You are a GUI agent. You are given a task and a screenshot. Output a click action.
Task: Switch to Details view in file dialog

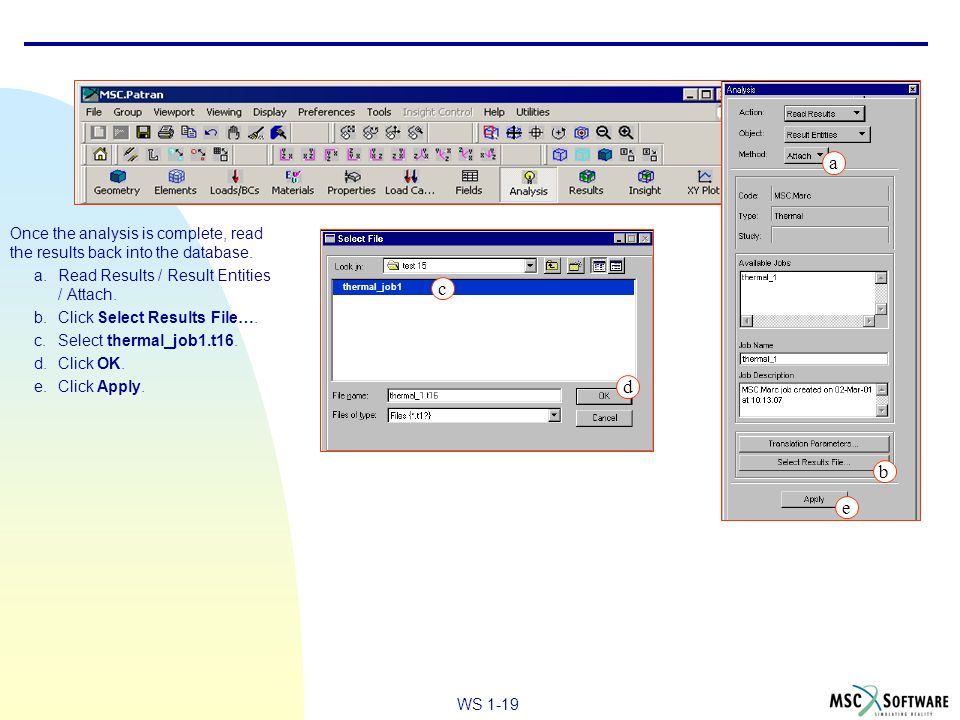click(616, 266)
